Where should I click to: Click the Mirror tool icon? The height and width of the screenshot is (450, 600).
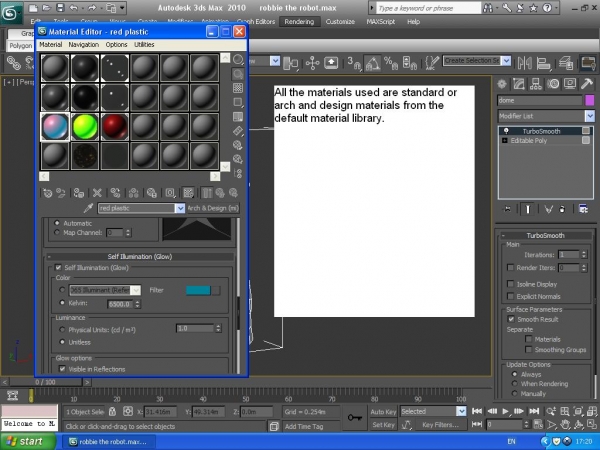click(525, 63)
